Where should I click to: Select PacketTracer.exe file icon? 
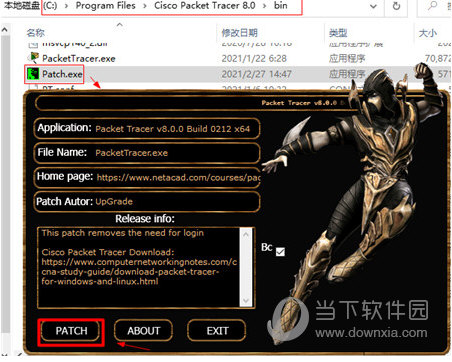tap(34, 58)
